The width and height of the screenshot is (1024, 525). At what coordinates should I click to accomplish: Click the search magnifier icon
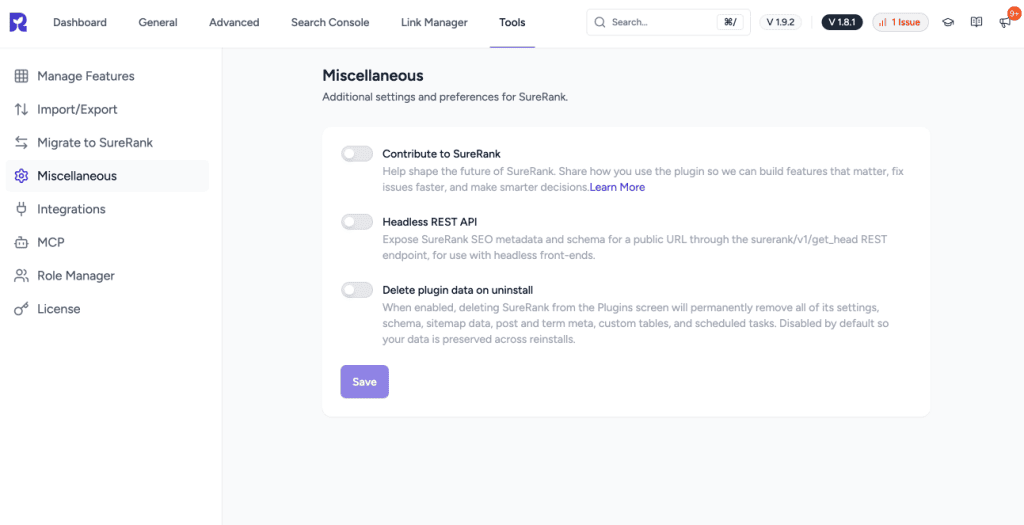click(x=600, y=22)
